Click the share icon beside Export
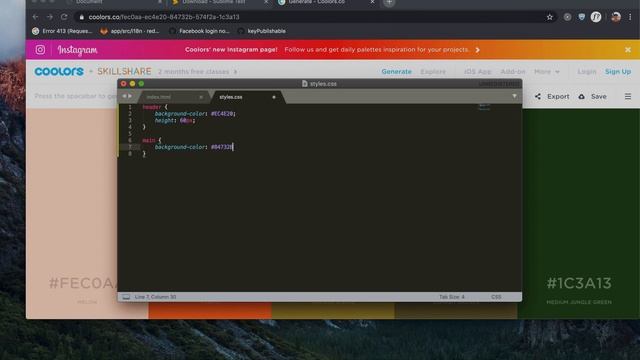 (x=538, y=96)
